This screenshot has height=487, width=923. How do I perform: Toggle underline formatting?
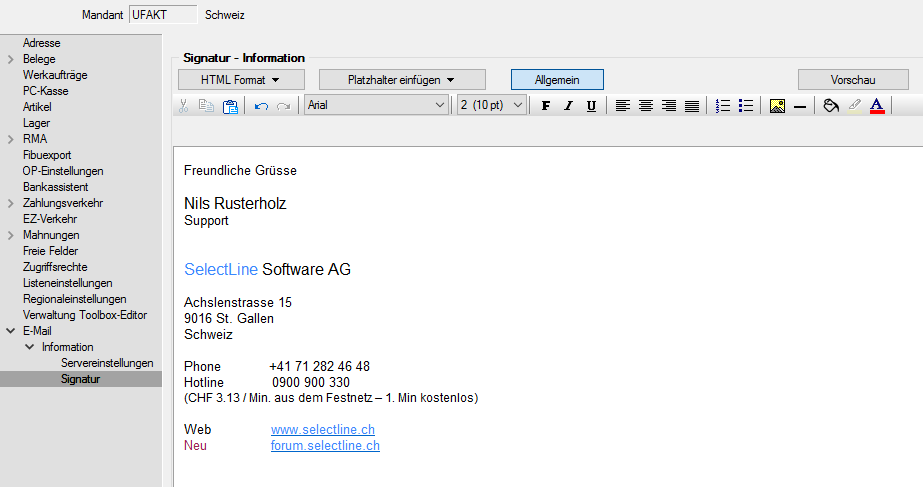pos(591,106)
